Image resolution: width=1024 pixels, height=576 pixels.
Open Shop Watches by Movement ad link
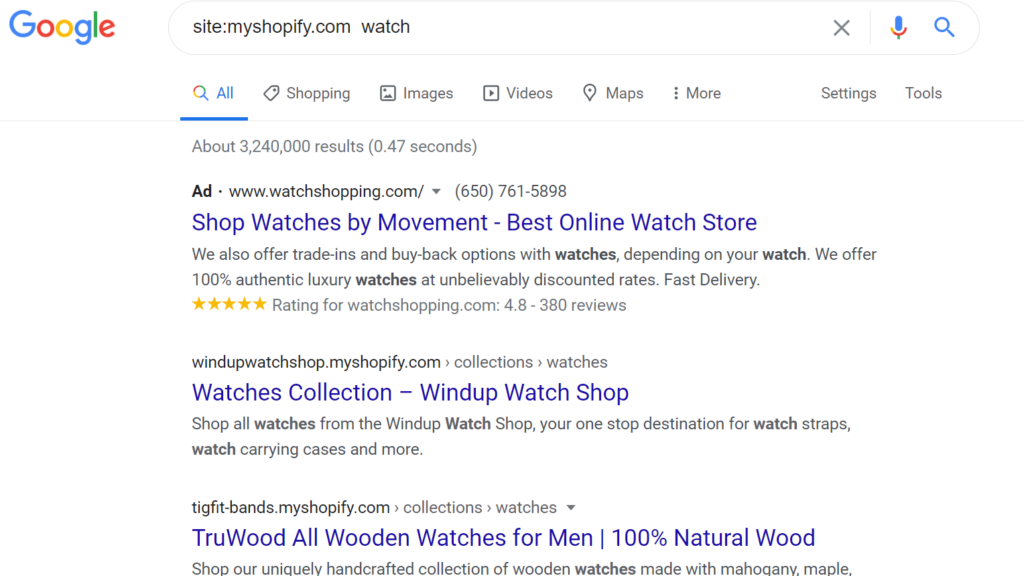click(x=474, y=222)
